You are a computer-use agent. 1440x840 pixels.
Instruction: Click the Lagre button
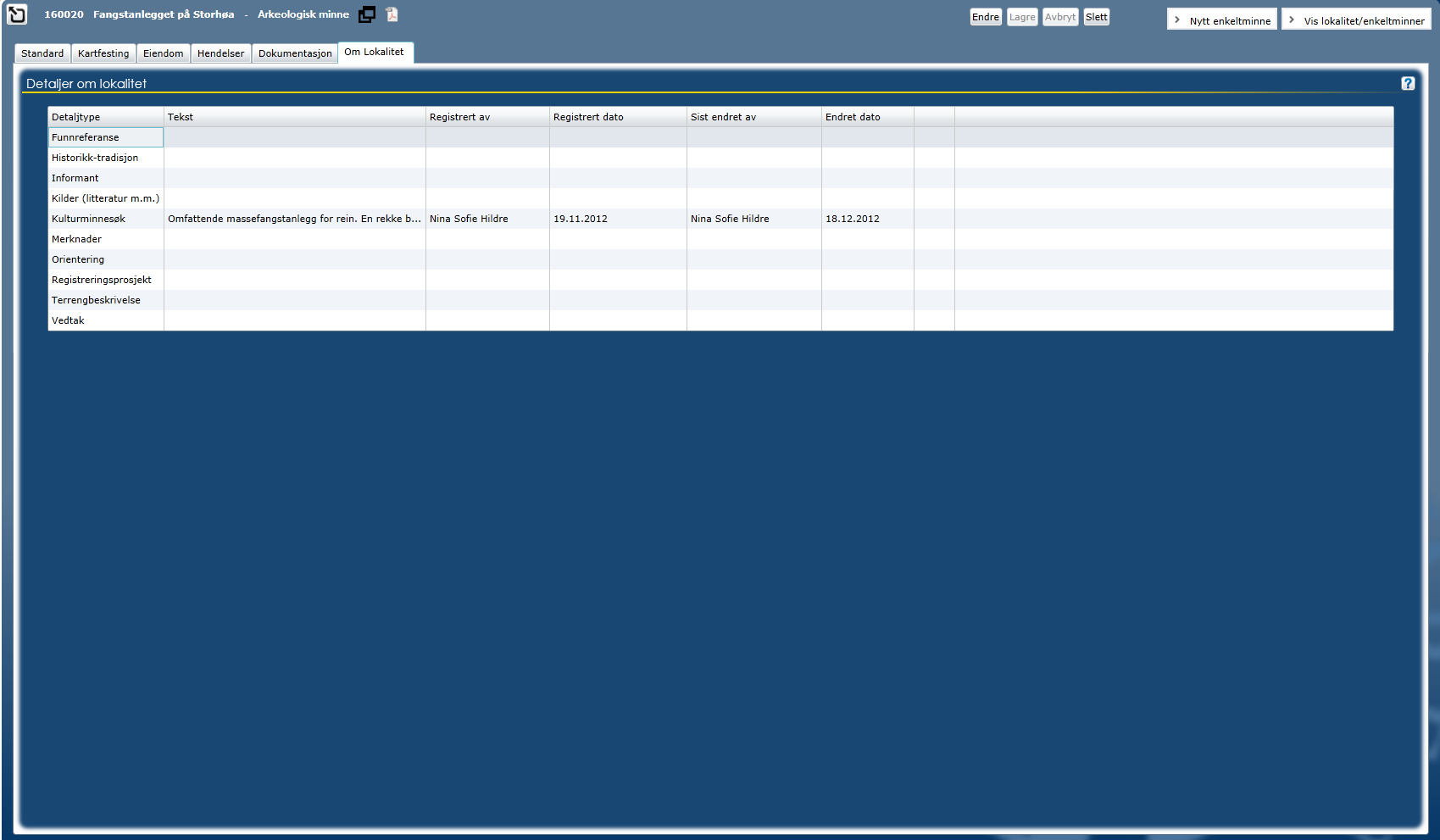click(x=1022, y=17)
